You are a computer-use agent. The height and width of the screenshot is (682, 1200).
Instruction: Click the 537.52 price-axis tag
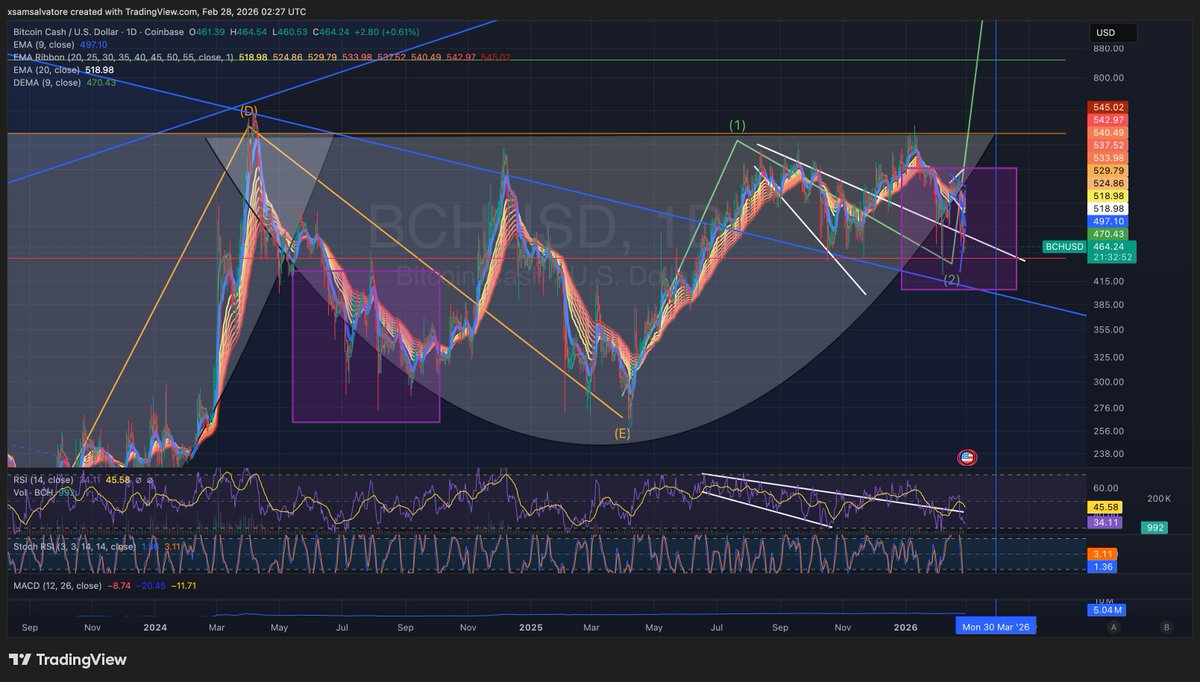click(1108, 145)
